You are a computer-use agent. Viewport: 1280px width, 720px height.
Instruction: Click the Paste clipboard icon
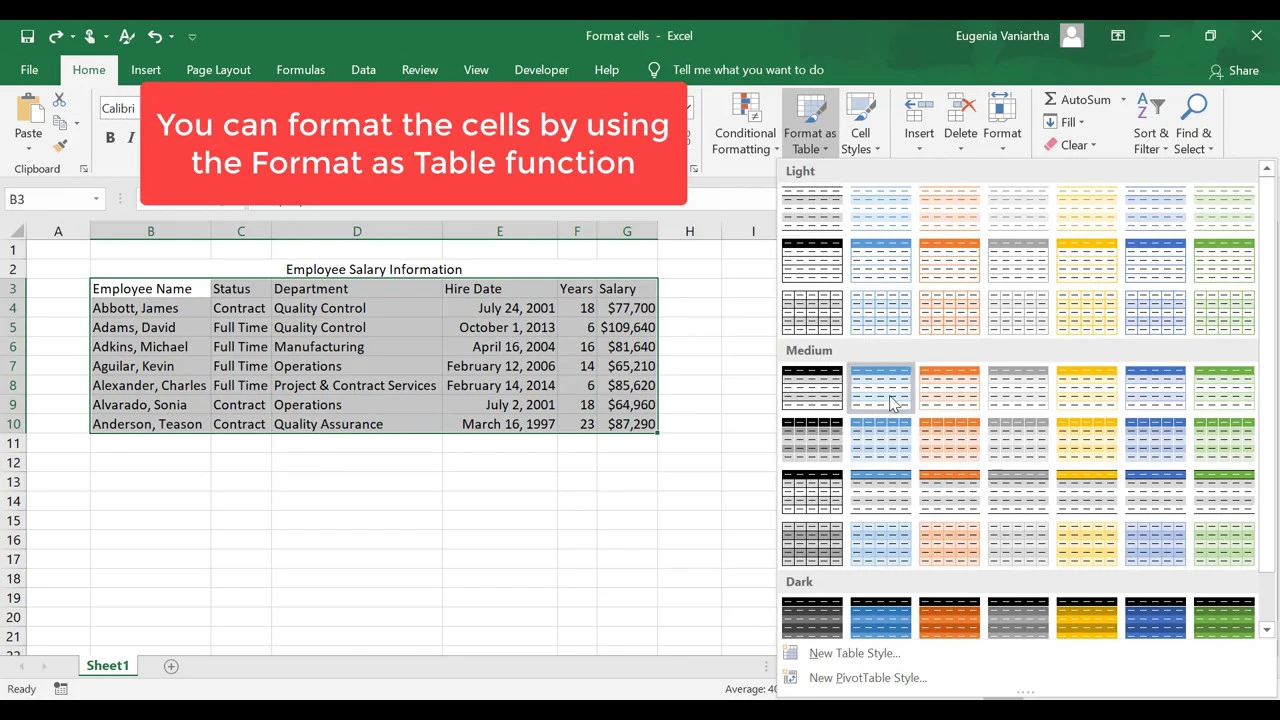click(x=28, y=108)
